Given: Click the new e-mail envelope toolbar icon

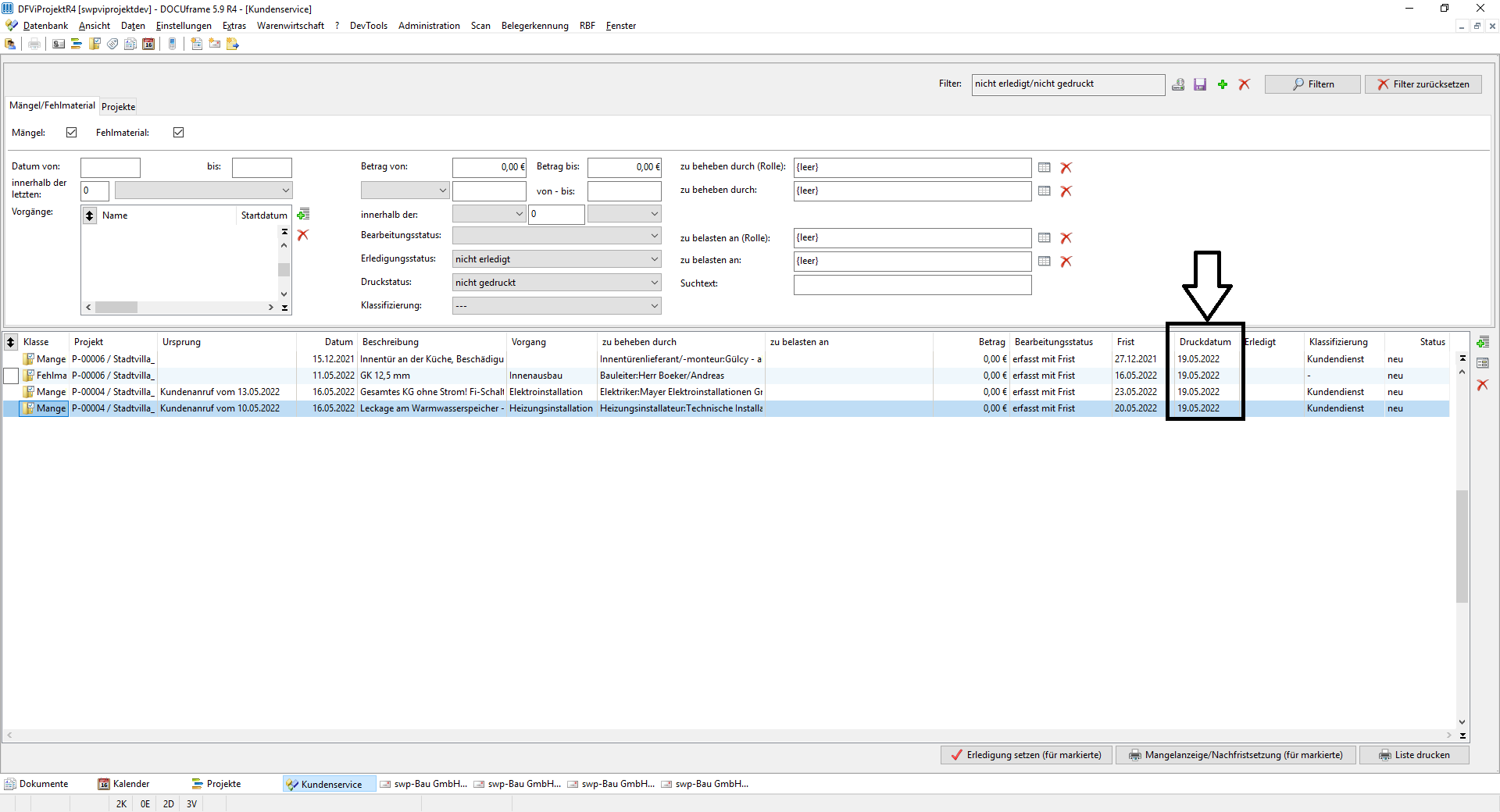Looking at the screenshot, I should pos(215,44).
